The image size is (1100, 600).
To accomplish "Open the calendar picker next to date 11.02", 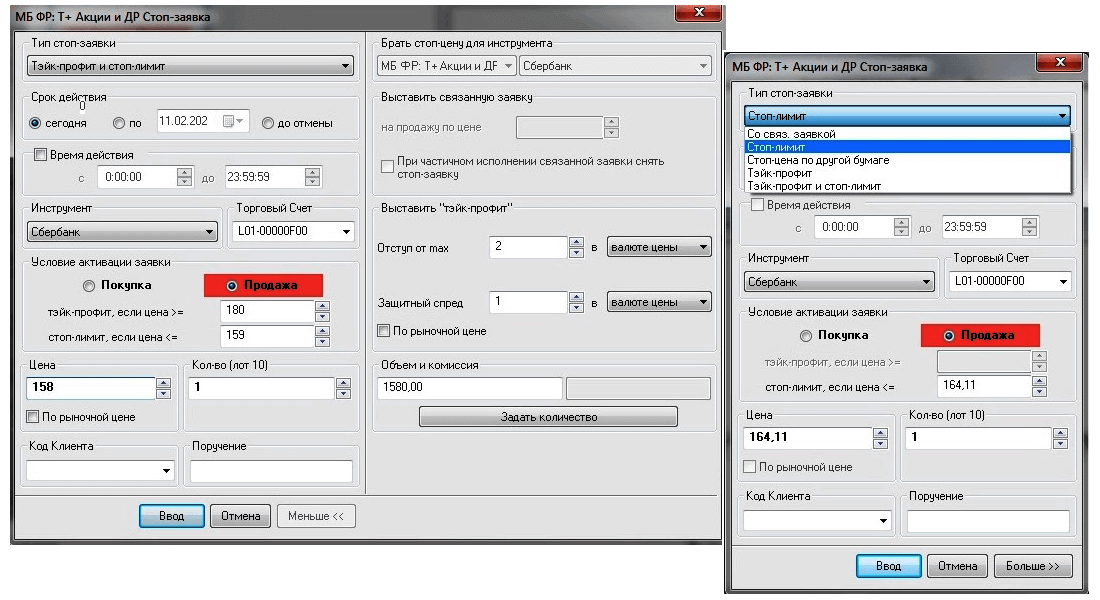I will [x=233, y=122].
